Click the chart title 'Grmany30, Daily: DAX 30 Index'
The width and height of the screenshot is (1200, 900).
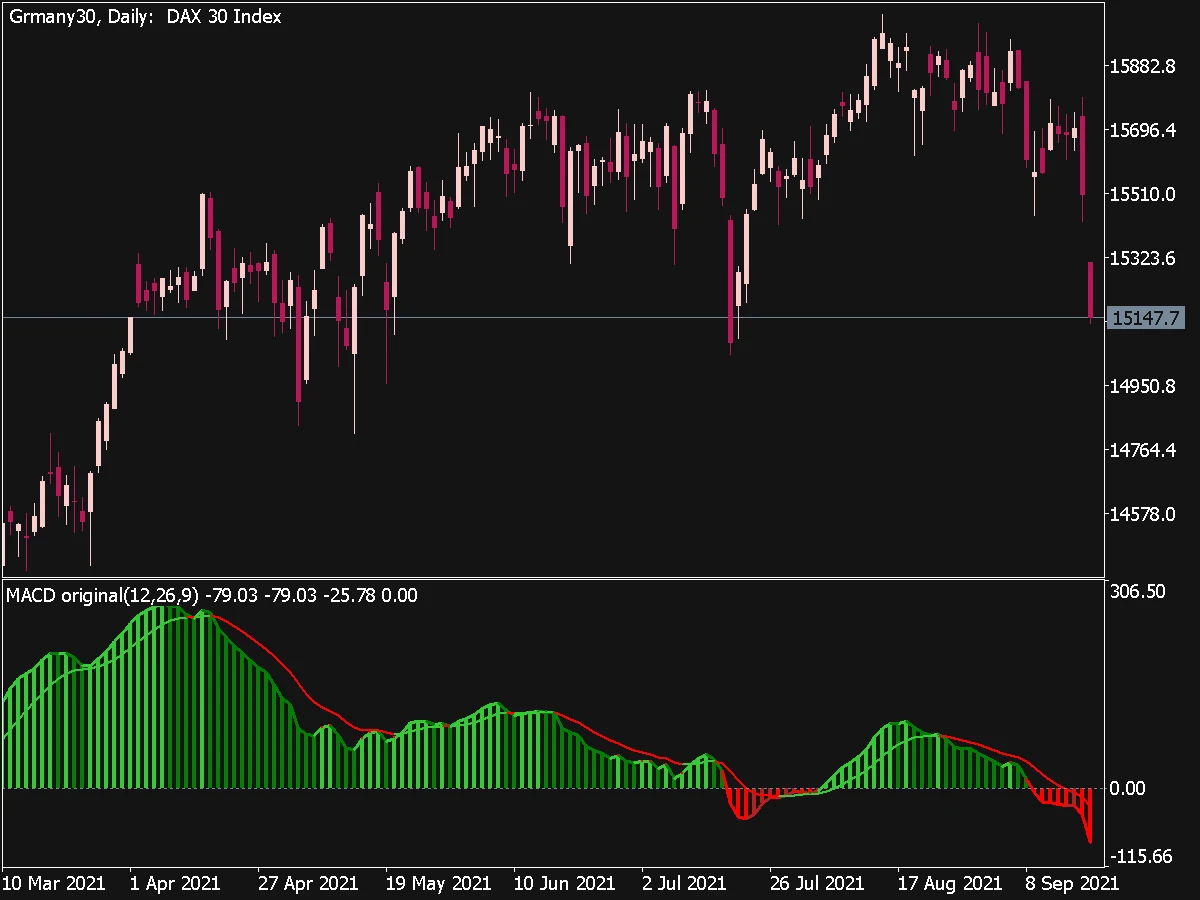pos(145,17)
